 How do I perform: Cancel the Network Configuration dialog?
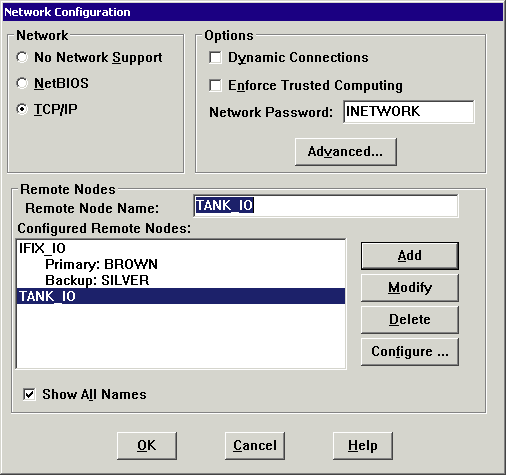tap(255, 446)
